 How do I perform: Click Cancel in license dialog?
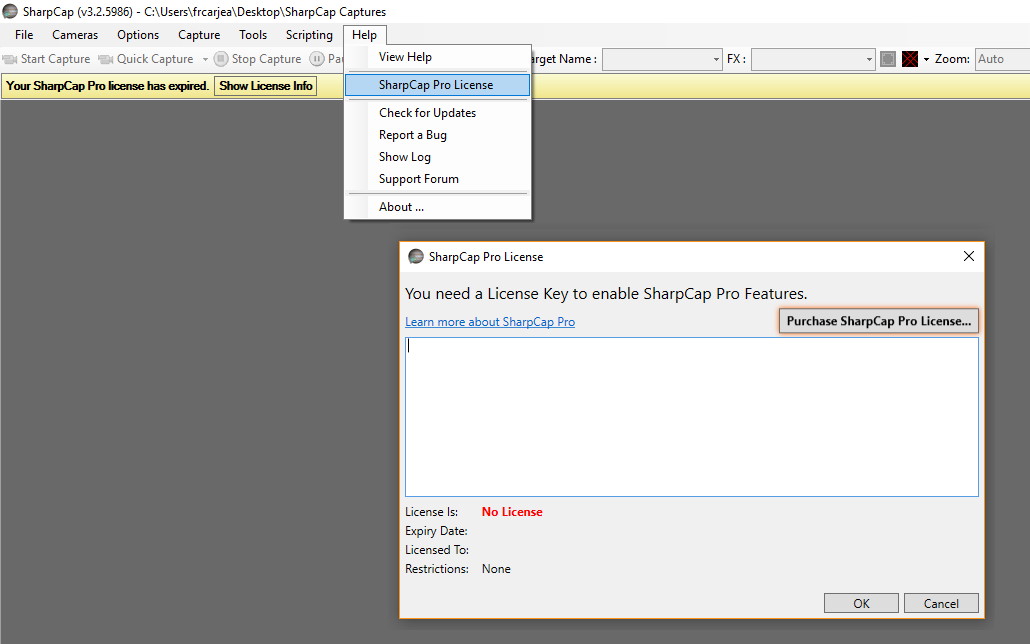(941, 603)
